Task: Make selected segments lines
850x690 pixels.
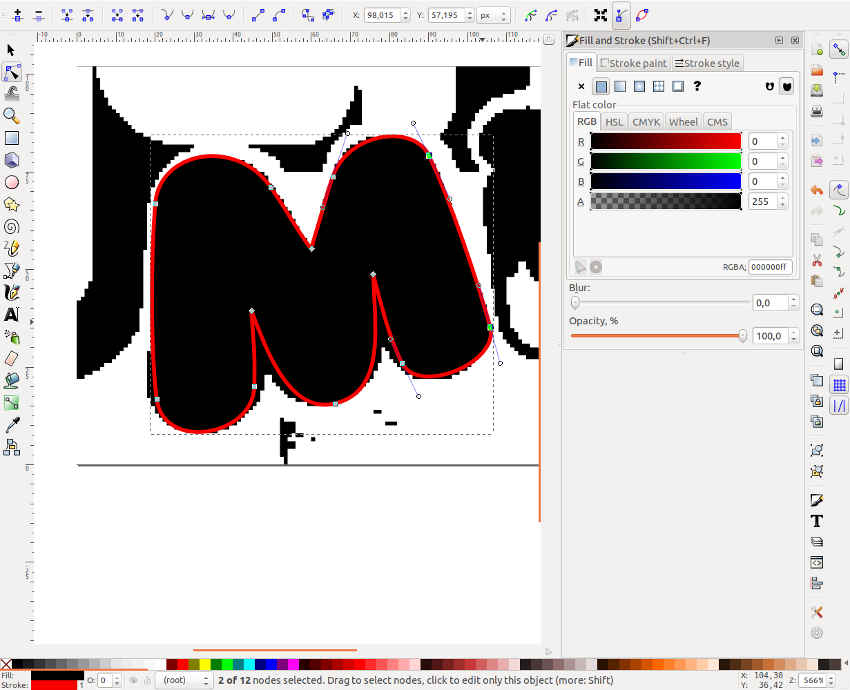Action: point(258,16)
